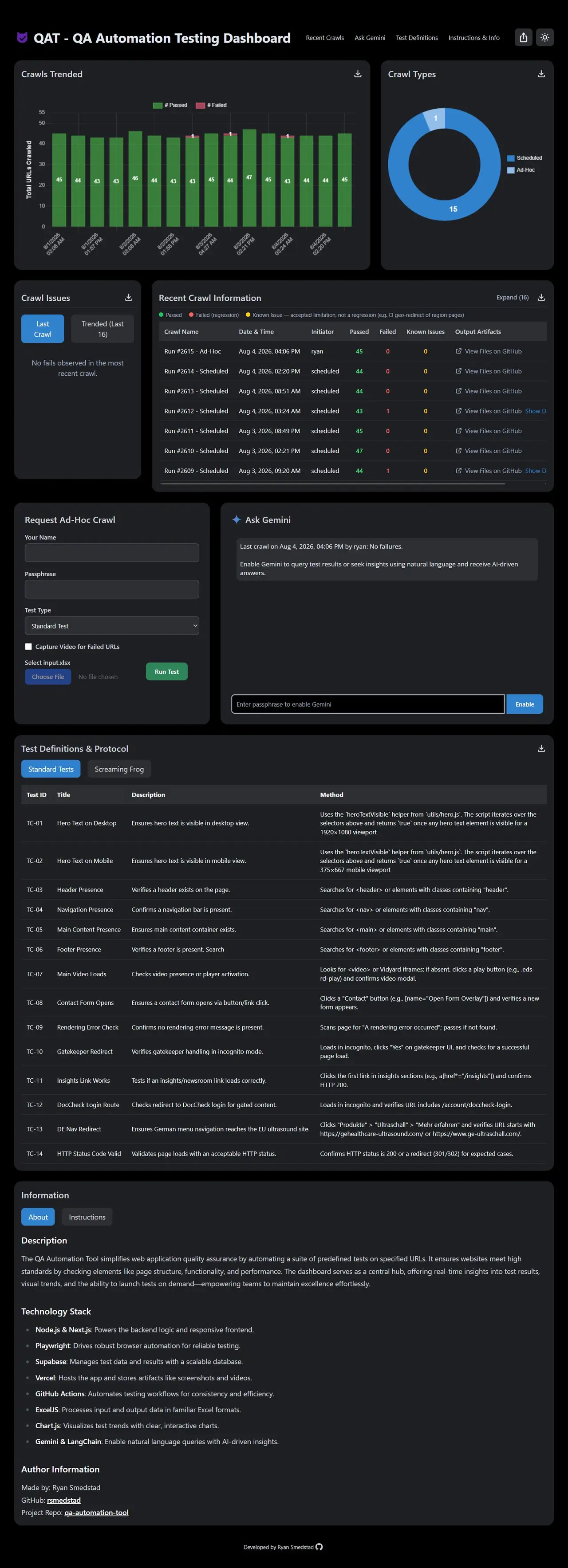Download the Crawl Types chart

pos(541,74)
